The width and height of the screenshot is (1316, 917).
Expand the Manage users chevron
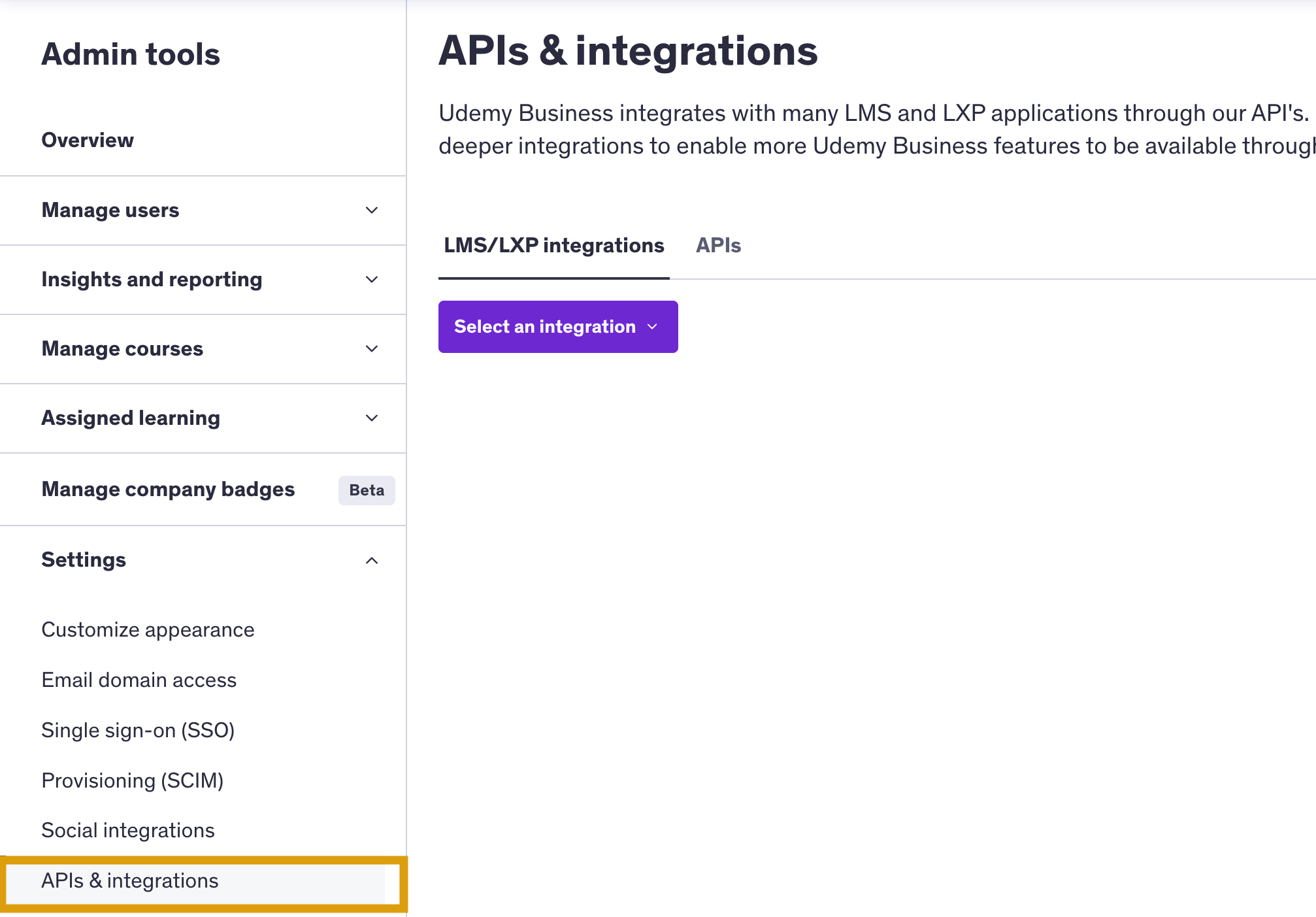[x=372, y=210]
